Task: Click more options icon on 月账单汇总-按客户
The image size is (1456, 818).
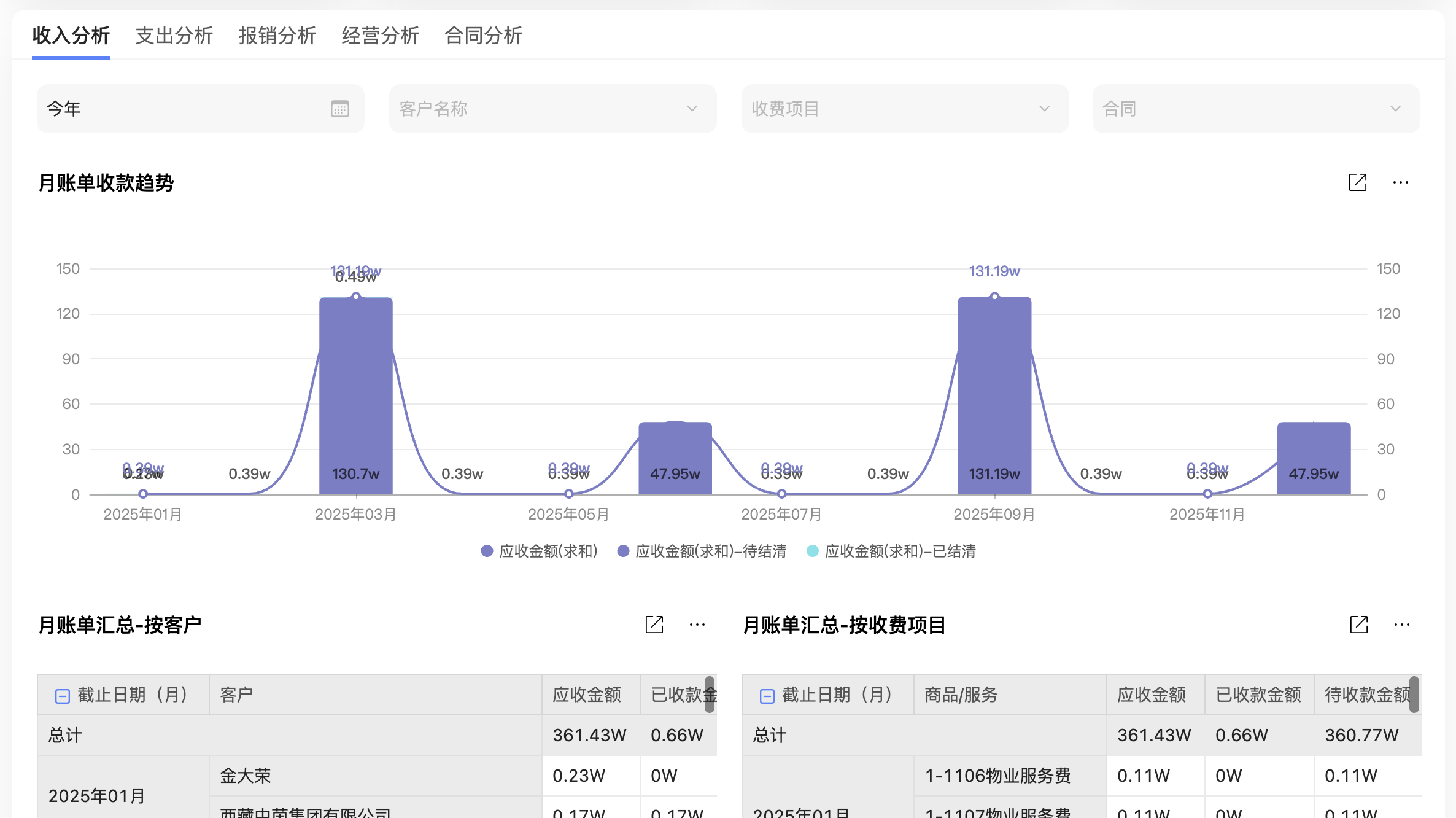Action: point(697,625)
